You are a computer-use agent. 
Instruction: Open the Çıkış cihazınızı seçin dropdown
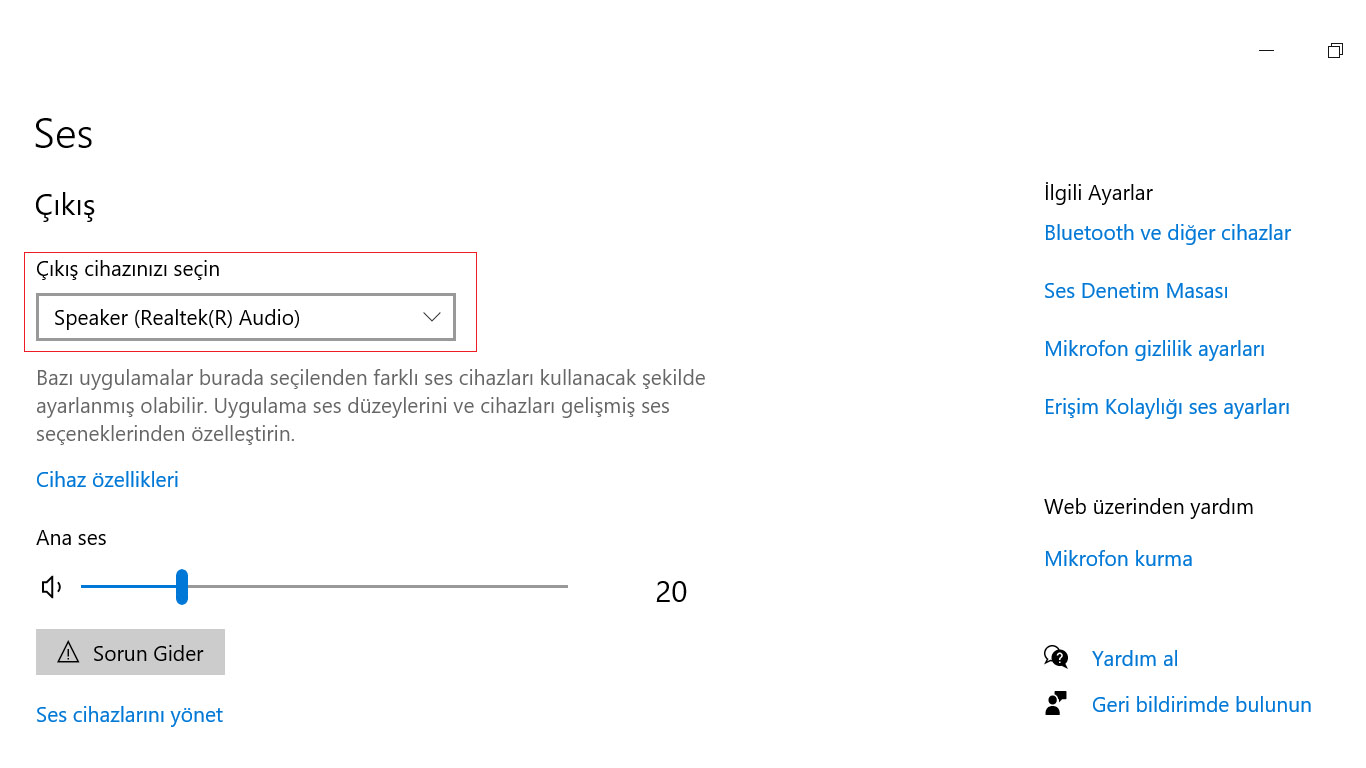(x=246, y=317)
